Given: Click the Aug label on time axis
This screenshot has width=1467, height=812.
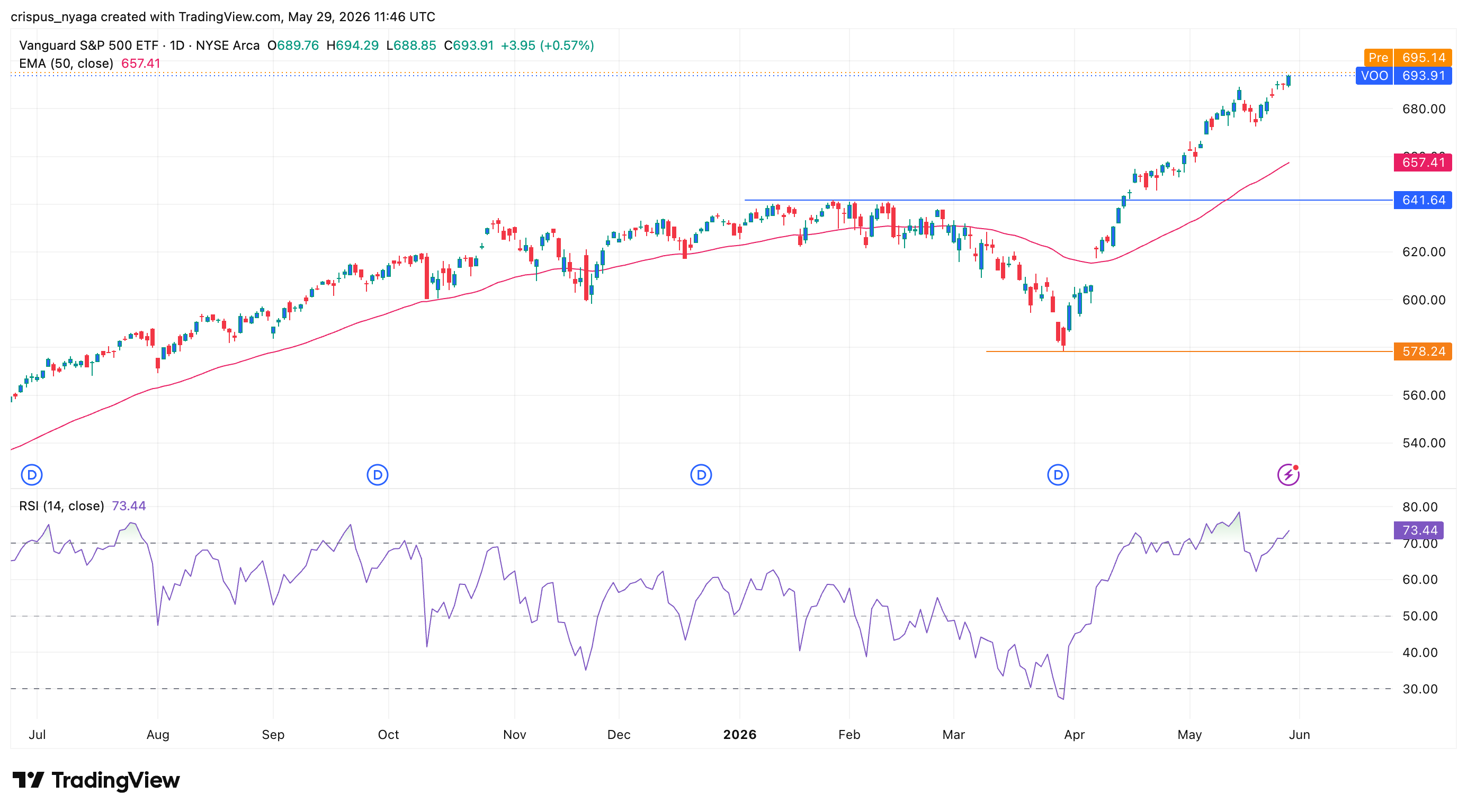Looking at the screenshot, I should coord(158,735).
